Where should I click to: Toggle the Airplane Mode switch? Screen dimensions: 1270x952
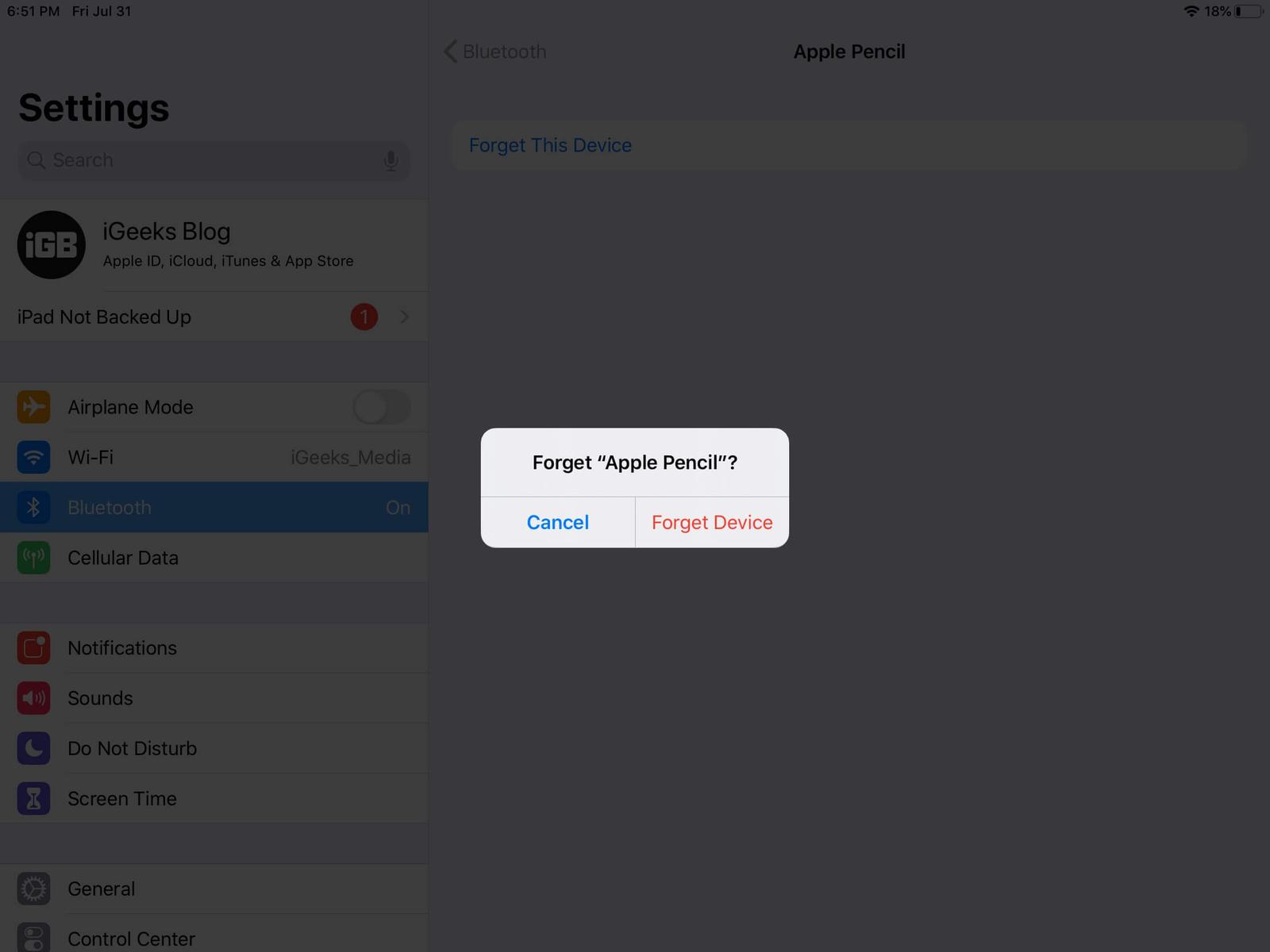[382, 407]
